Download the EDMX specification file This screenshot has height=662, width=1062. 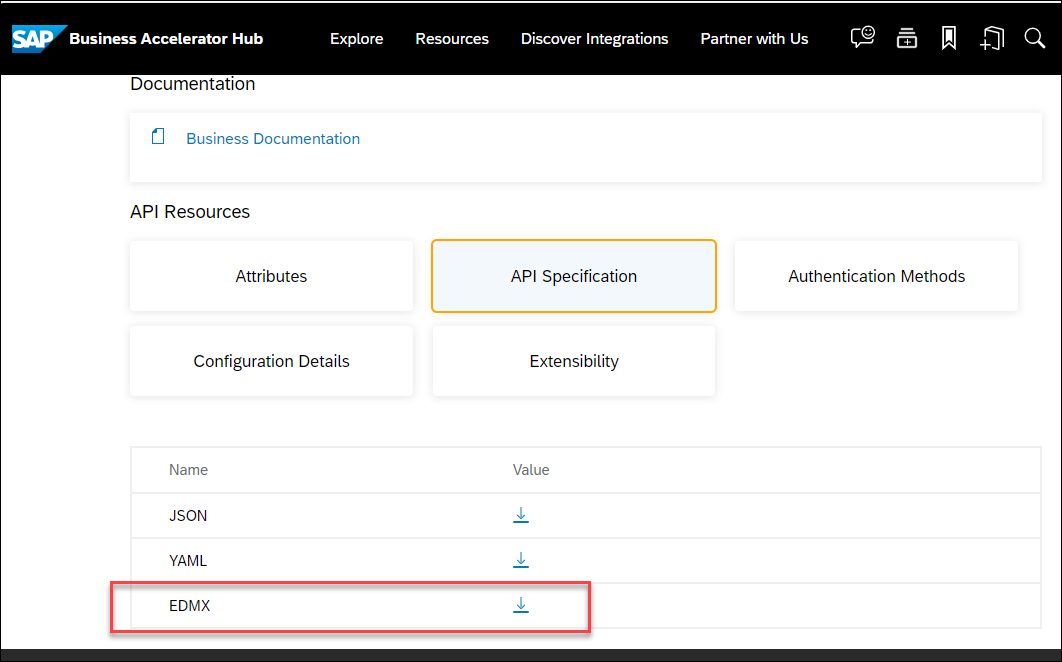click(521, 605)
